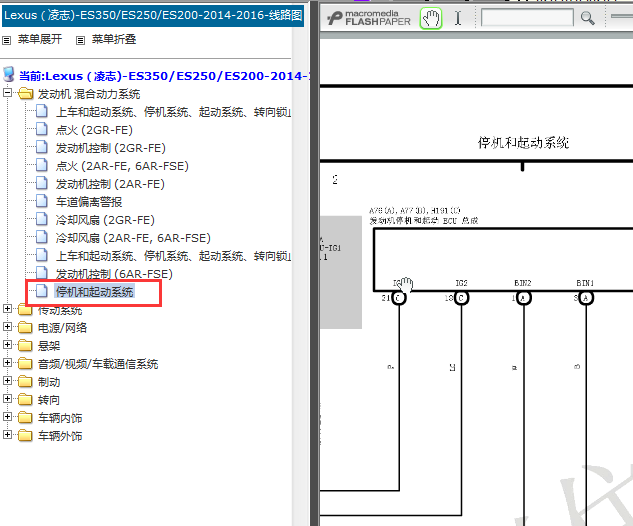Select the 音频/视频/车载通信系统 folder label
The image size is (633, 526).
click(x=98, y=364)
